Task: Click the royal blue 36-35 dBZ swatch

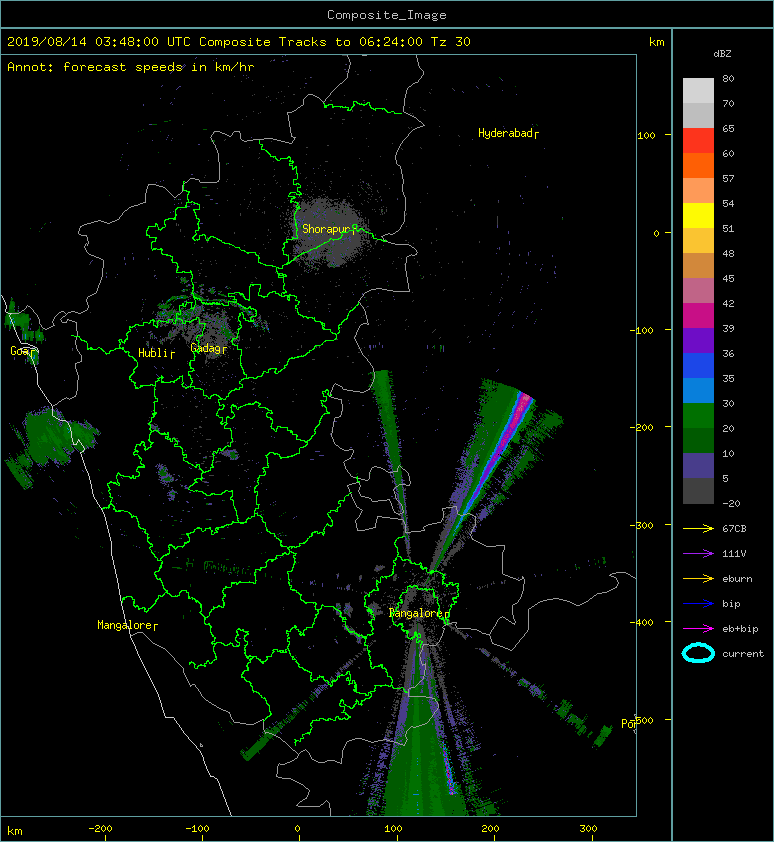Action: pyautogui.click(x=698, y=365)
